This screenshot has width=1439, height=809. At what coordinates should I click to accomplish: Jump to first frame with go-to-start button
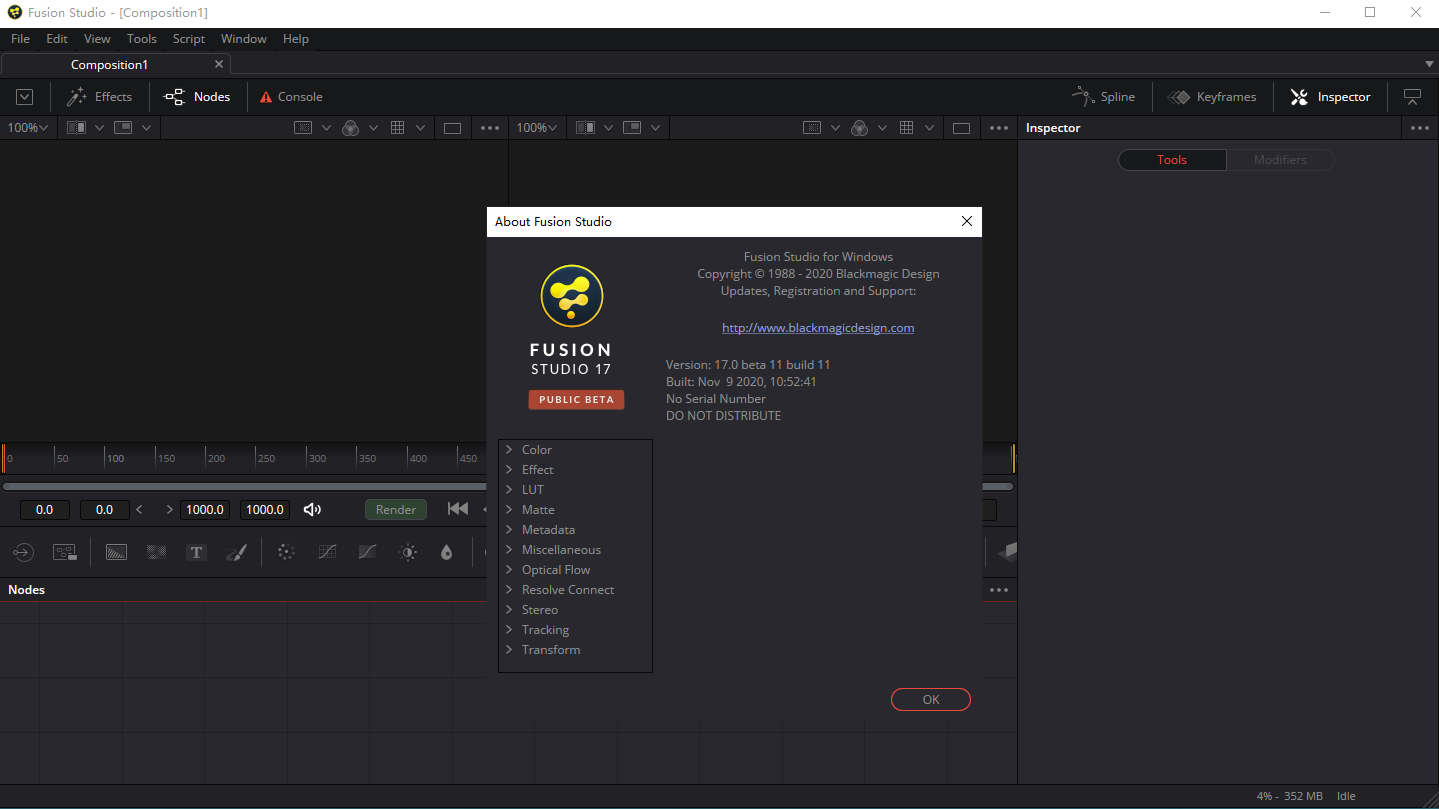tap(458, 509)
